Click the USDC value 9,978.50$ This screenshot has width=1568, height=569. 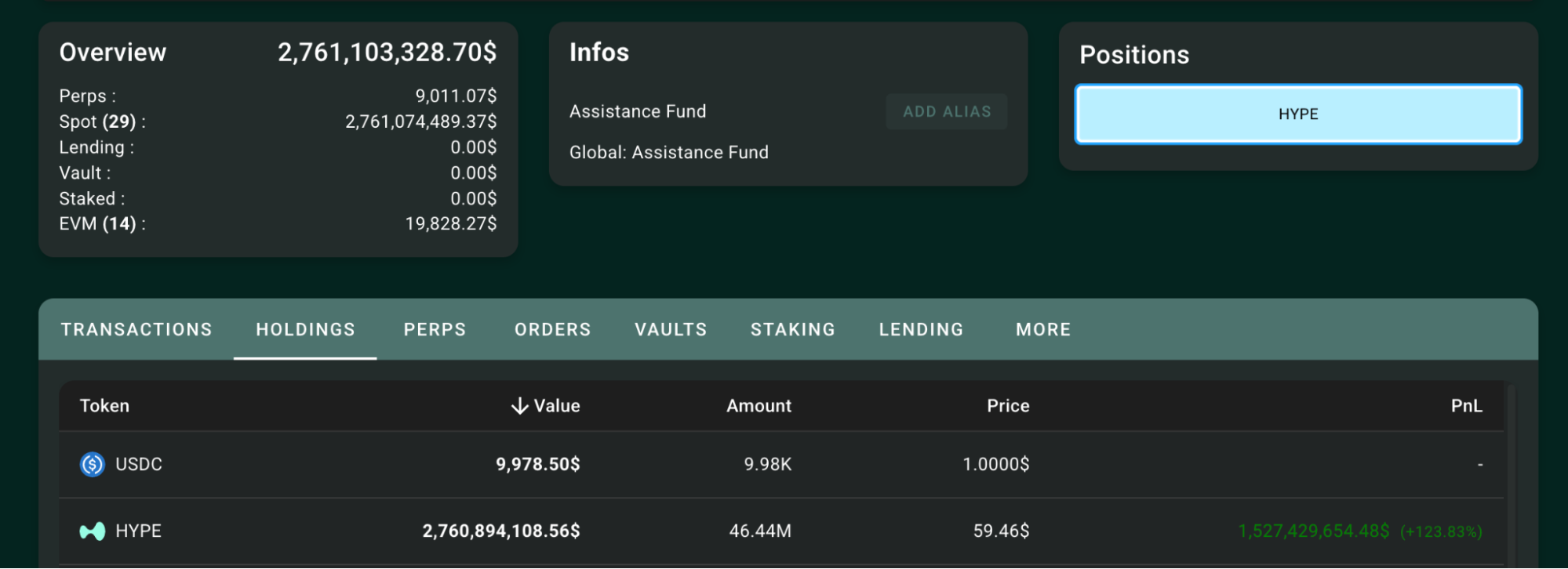[538, 465]
